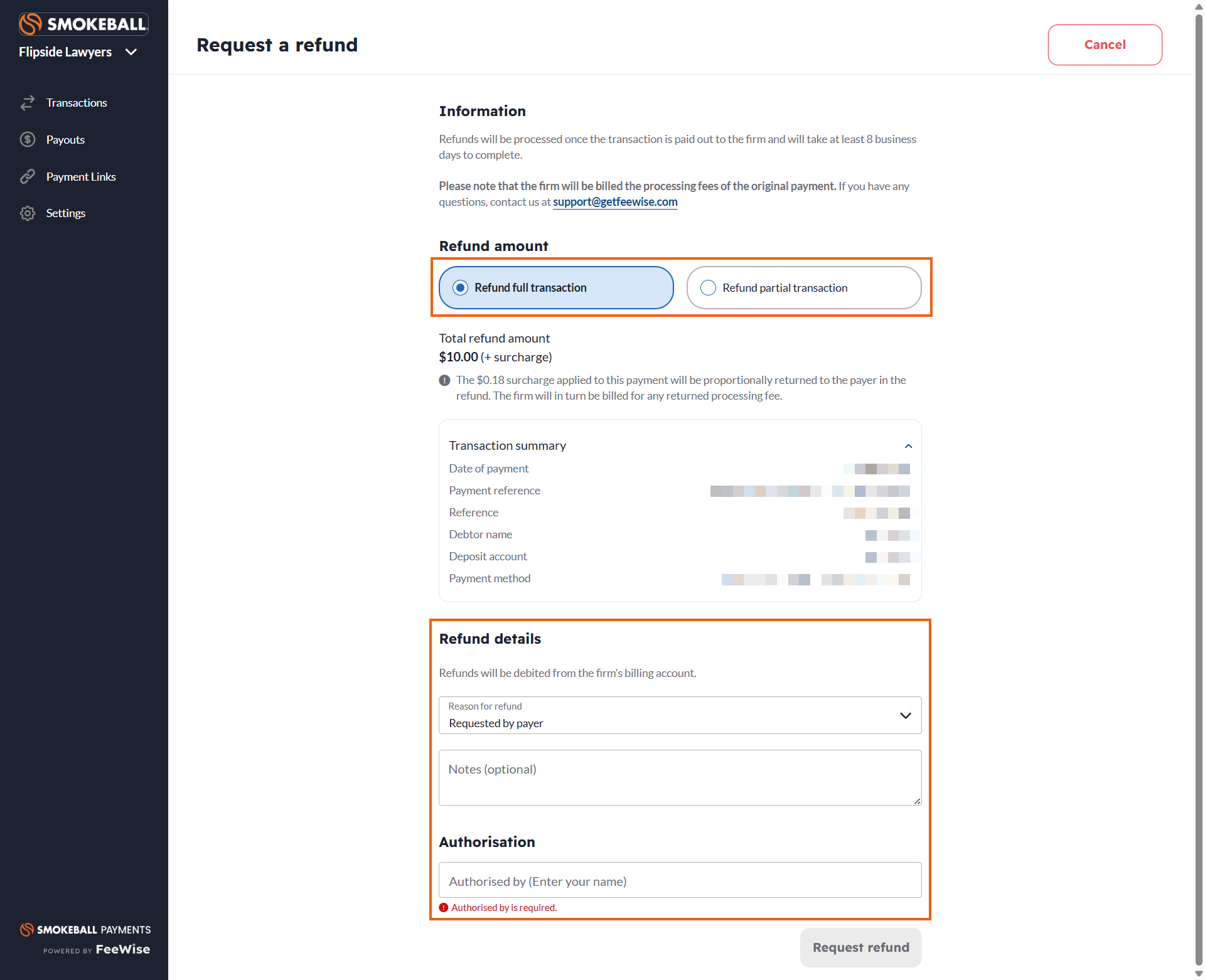This screenshot has width=1205, height=980.
Task: Collapse the Transaction summary section
Action: 908,446
